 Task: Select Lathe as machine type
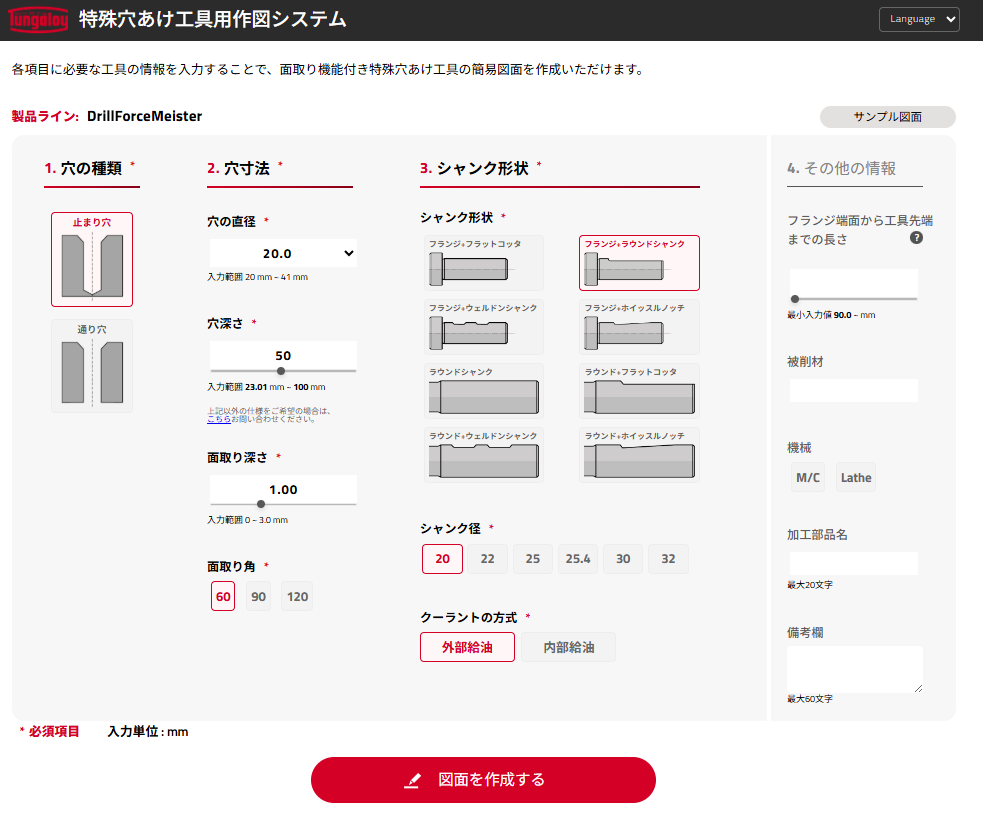tap(856, 478)
